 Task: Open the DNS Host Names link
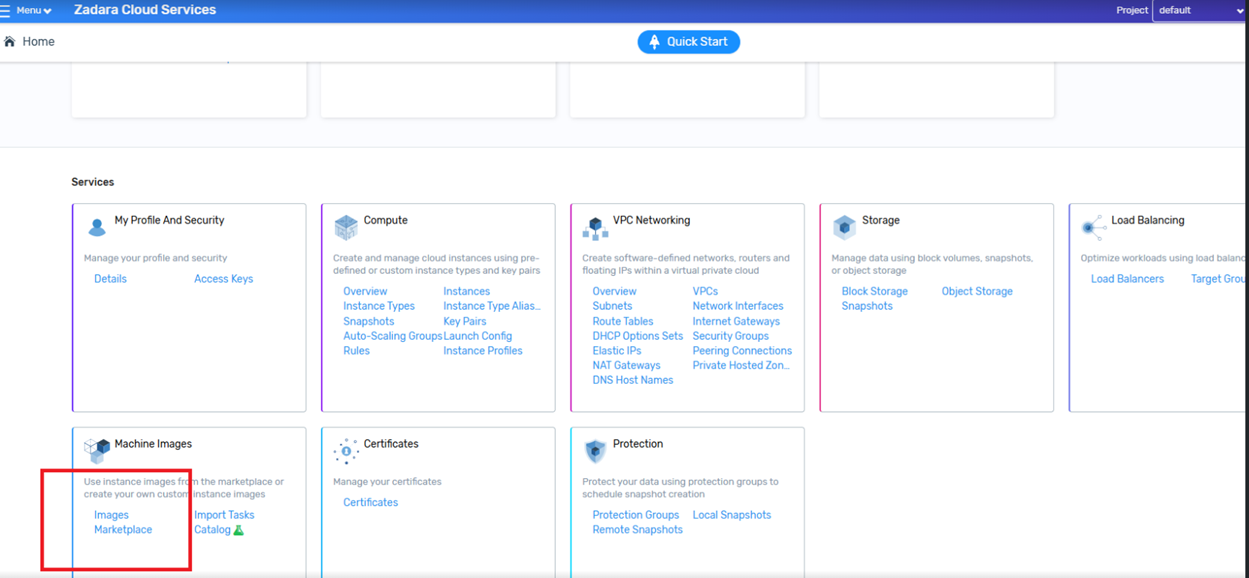pyautogui.click(x=633, y=380)
